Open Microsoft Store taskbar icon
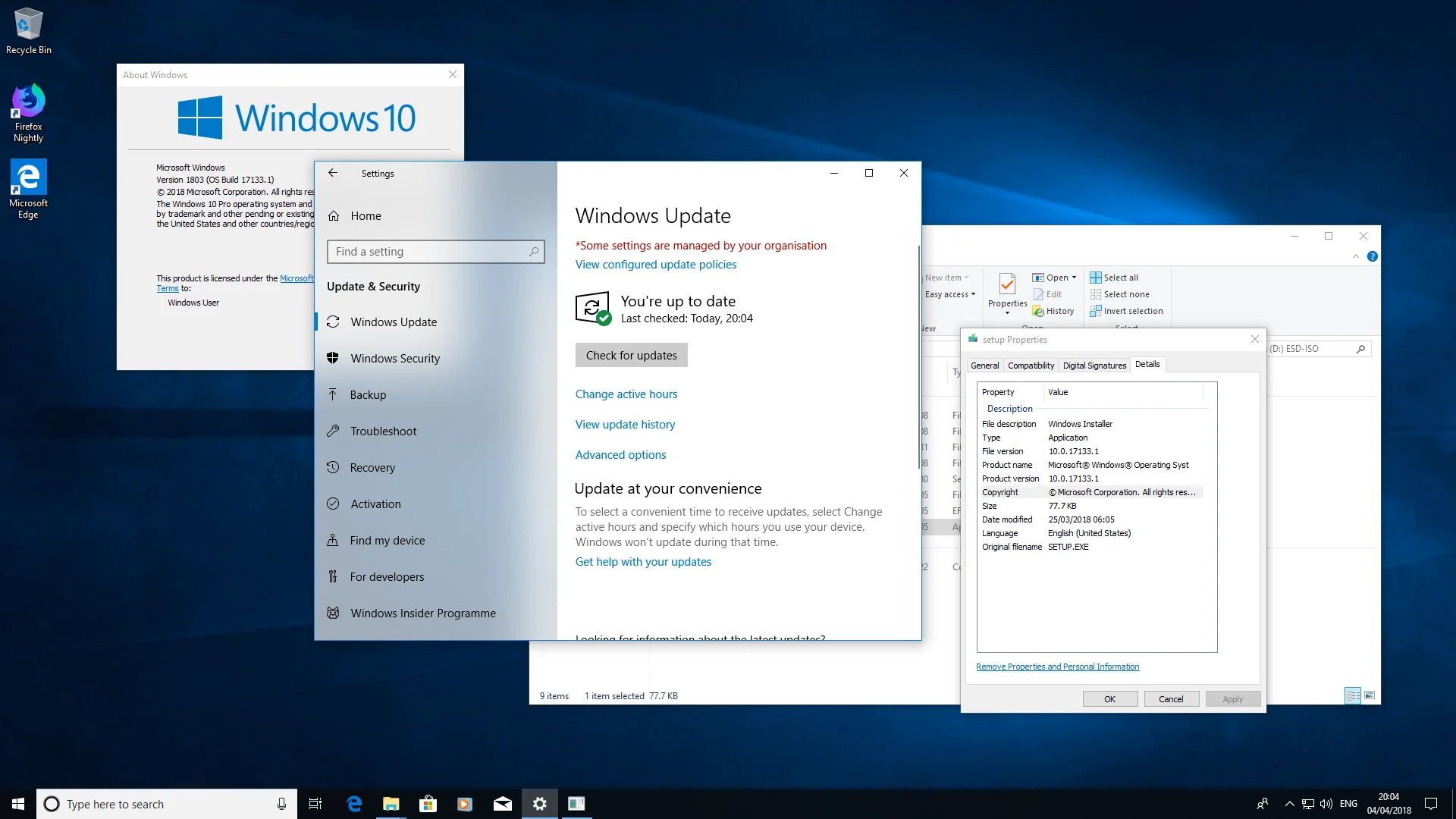The width and height of the screenshot is (1456, 819). pyautogui.click(x=428, y=804)
